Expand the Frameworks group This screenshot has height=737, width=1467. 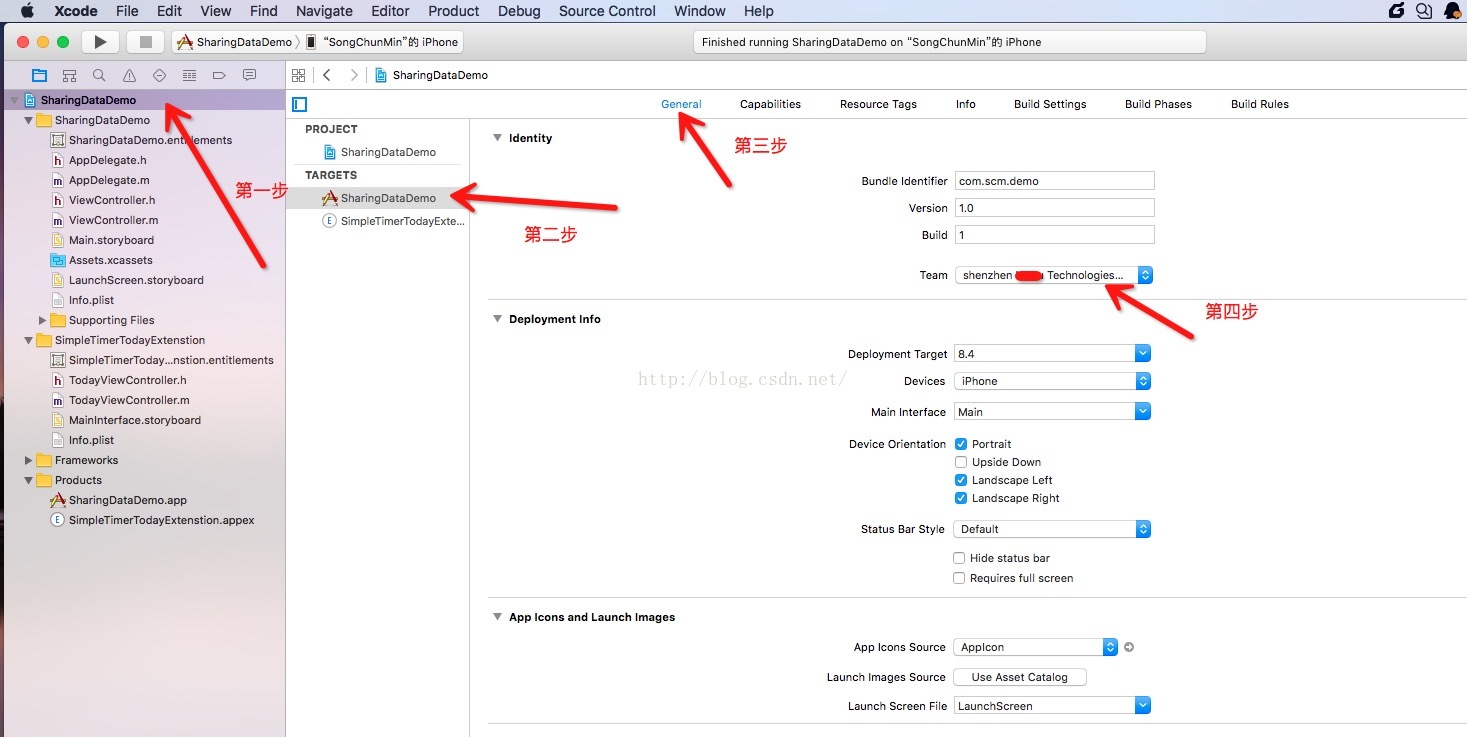coord(28,460)
